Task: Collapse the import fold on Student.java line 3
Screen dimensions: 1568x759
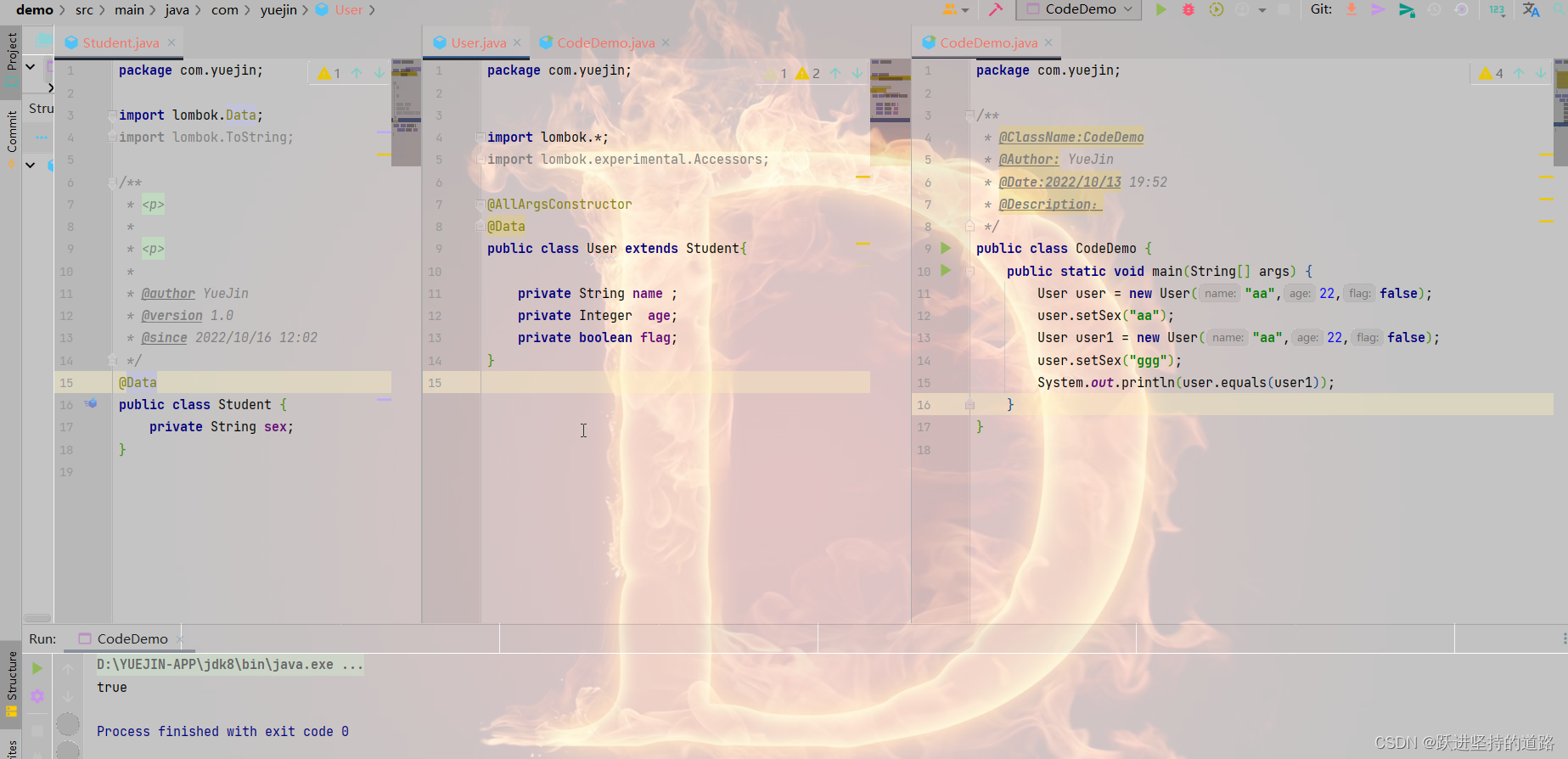Action: pyautogui.click(x=112, y=115)
